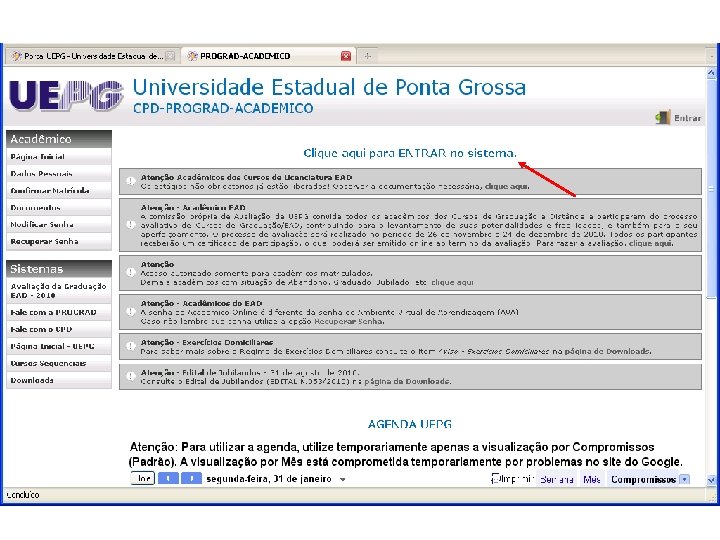Click the Acadêmico section header

click(x=59, y=139)
